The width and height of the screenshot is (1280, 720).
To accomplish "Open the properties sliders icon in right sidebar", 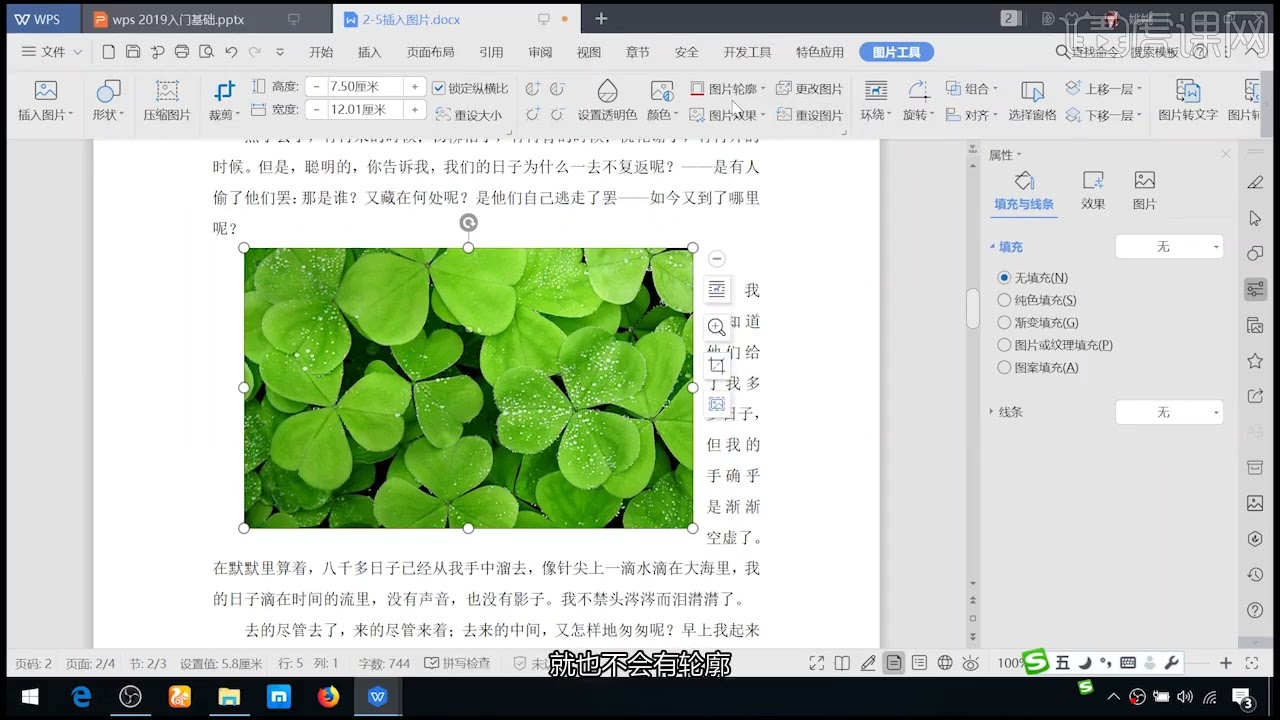I will coord(1256,290).
